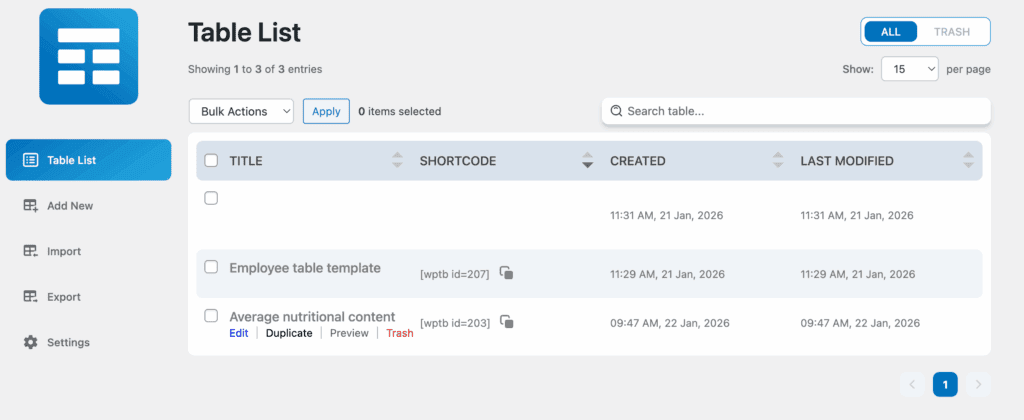This screenshot has width=1024, height=420.
Task: Sort by the Created column arrows
Action: pyautogui.click(x=777, y=161)
